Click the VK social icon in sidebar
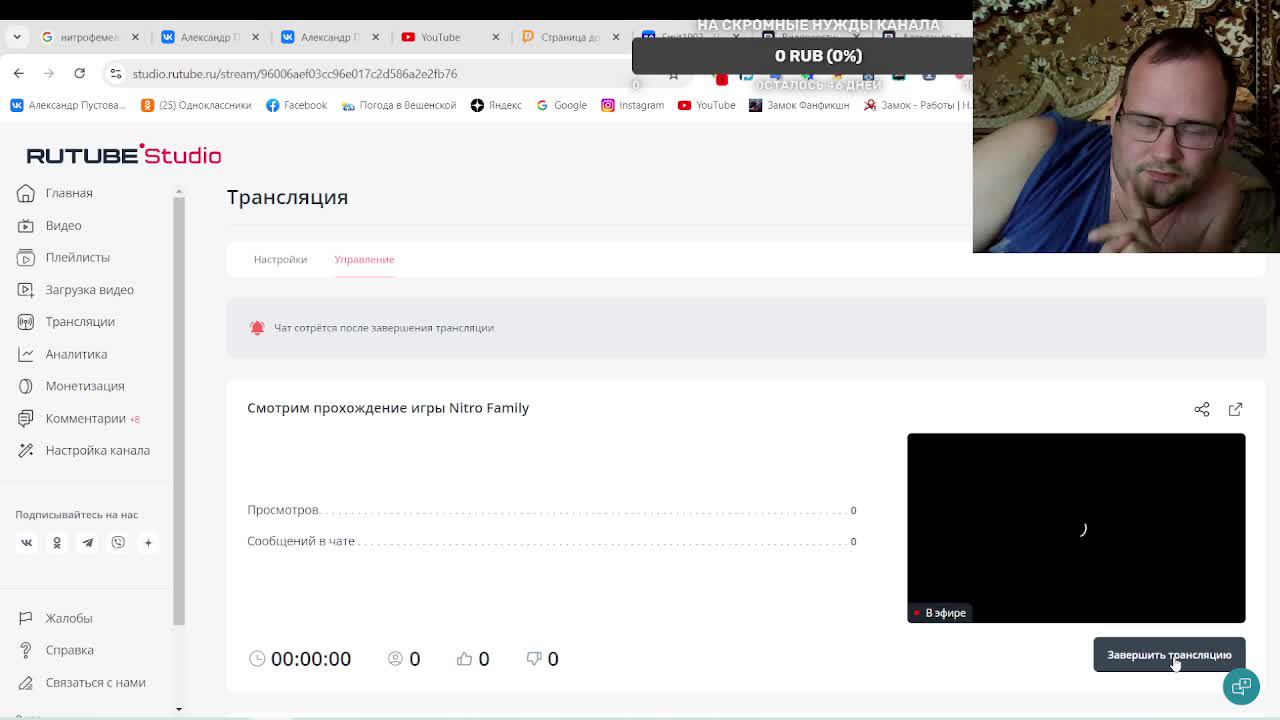The width and height of the screenshot is (1280, 720). pyautogui.click(x=27, y=542)
